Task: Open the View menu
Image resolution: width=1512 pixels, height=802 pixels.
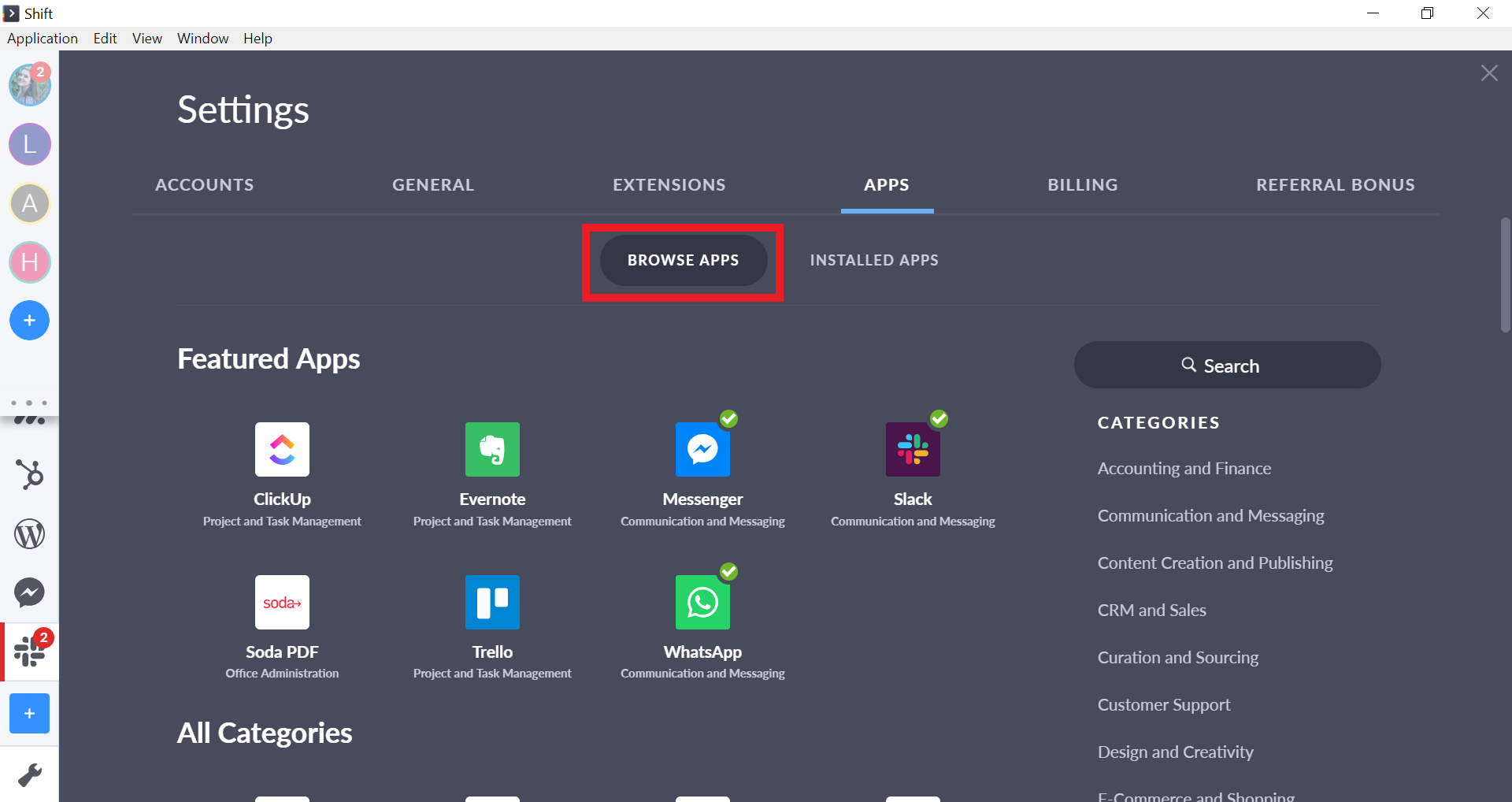Action: pos(147,39)
